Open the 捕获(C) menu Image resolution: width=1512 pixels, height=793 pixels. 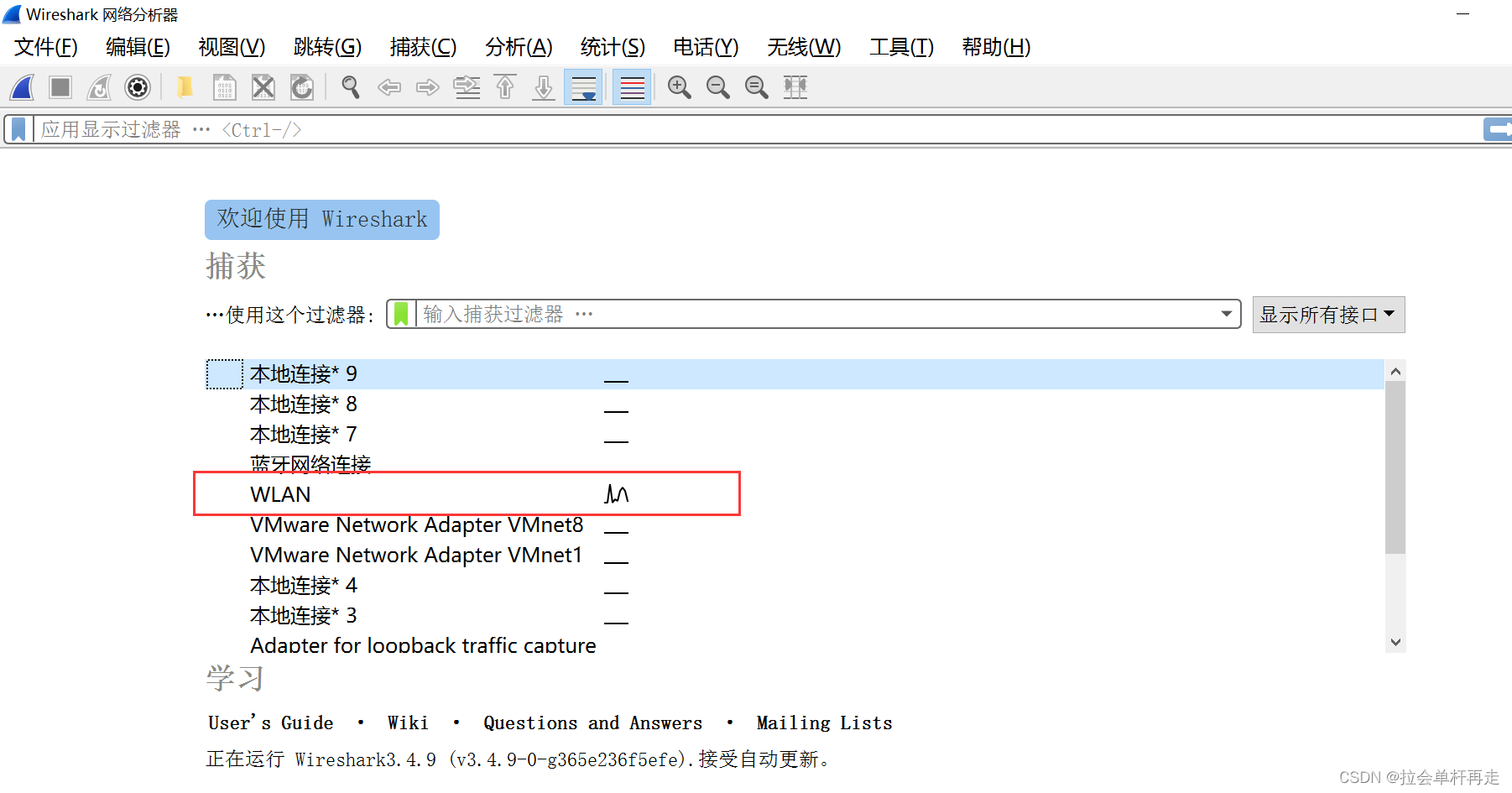424,47
